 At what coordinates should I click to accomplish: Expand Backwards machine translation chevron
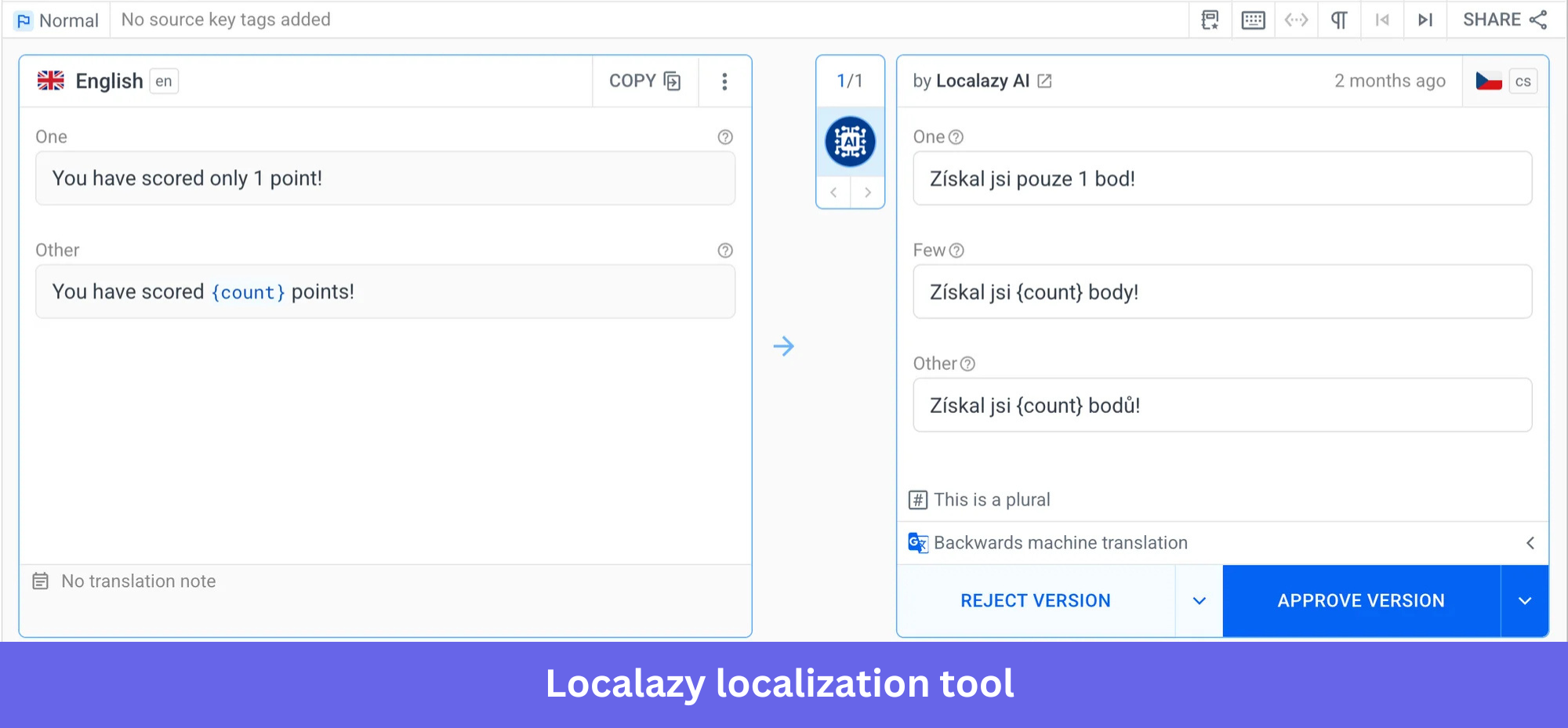1530,542
